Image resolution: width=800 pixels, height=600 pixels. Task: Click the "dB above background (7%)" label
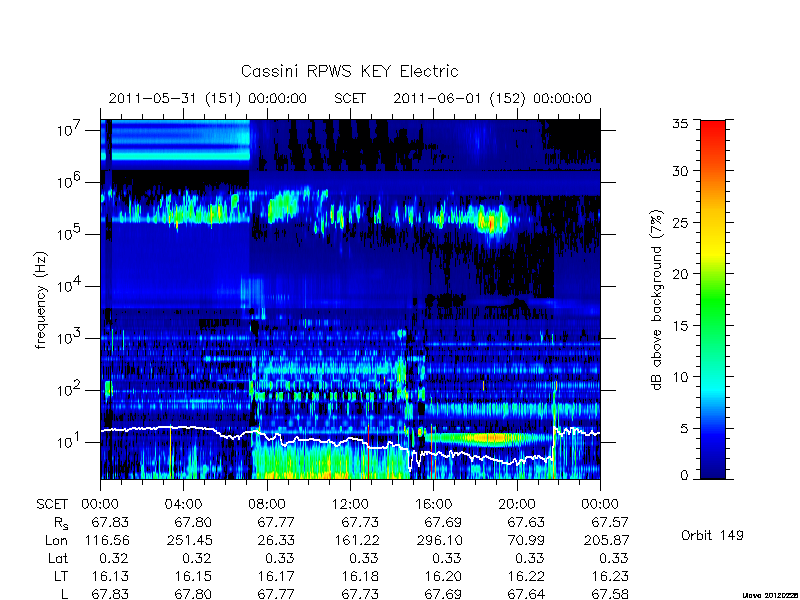coord(657,300)
